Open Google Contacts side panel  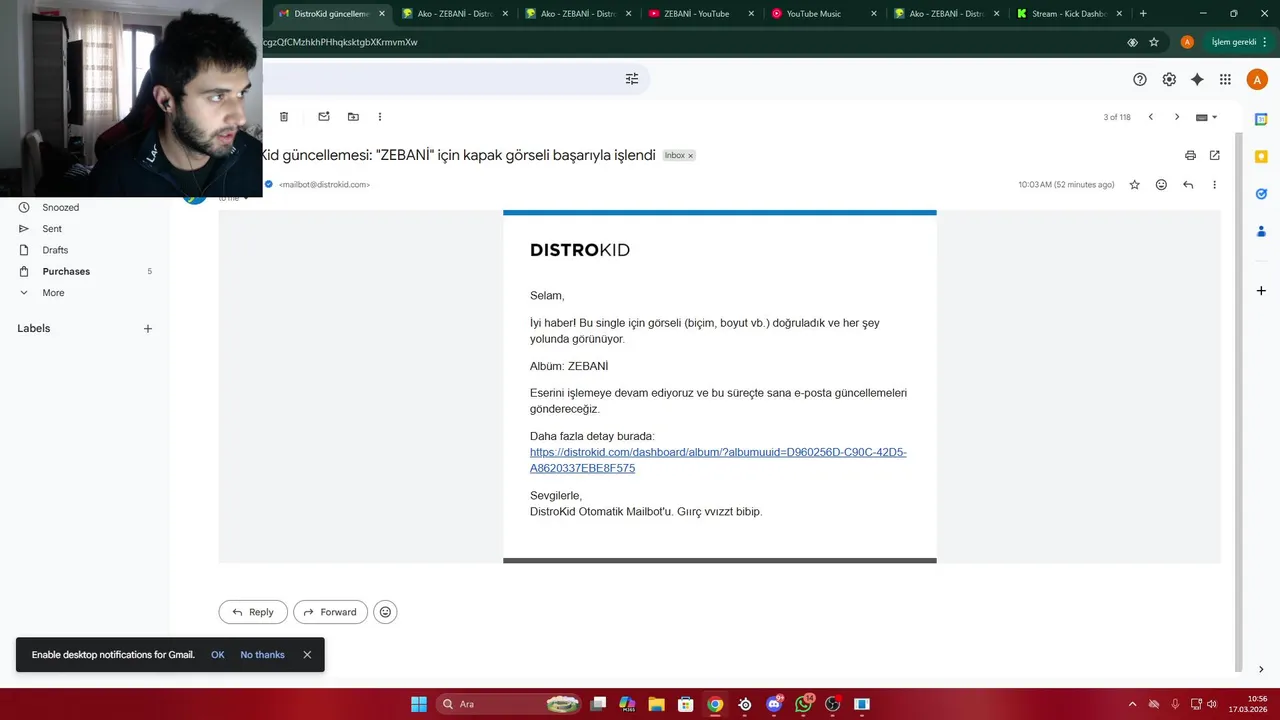pyautogui.click(x=1261, y=231)
